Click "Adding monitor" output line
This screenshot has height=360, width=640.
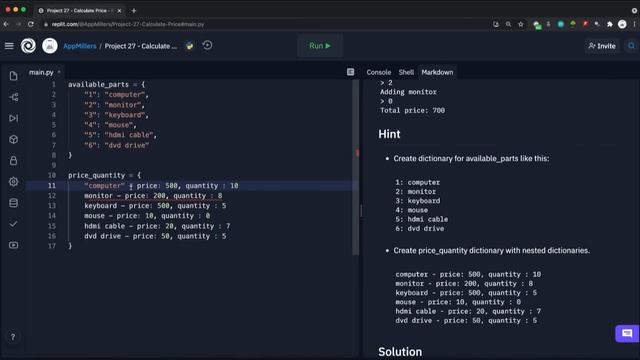[408, 92]
